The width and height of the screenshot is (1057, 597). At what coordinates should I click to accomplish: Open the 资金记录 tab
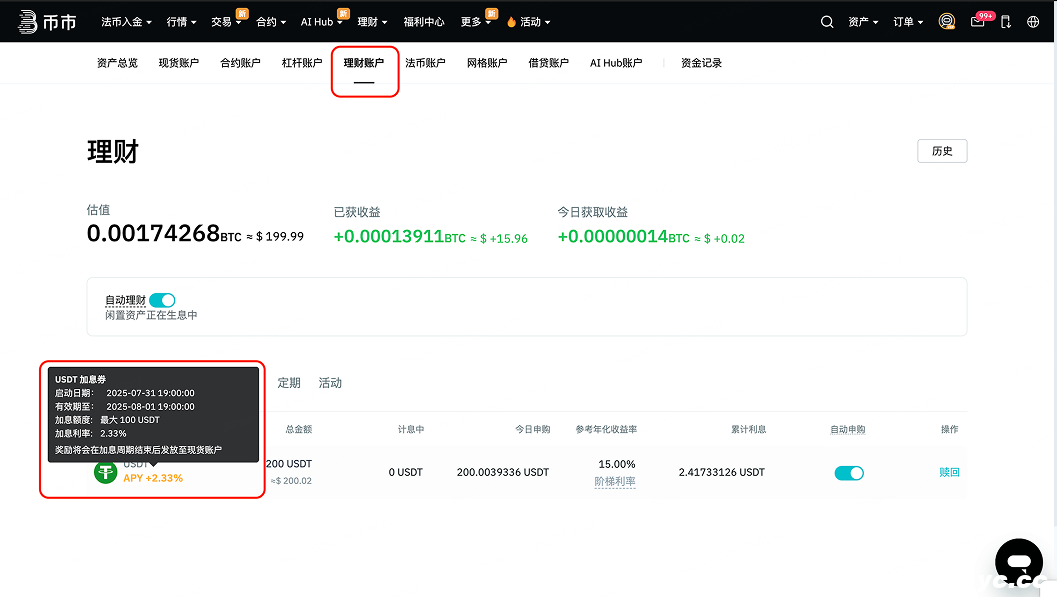[701, 63]
